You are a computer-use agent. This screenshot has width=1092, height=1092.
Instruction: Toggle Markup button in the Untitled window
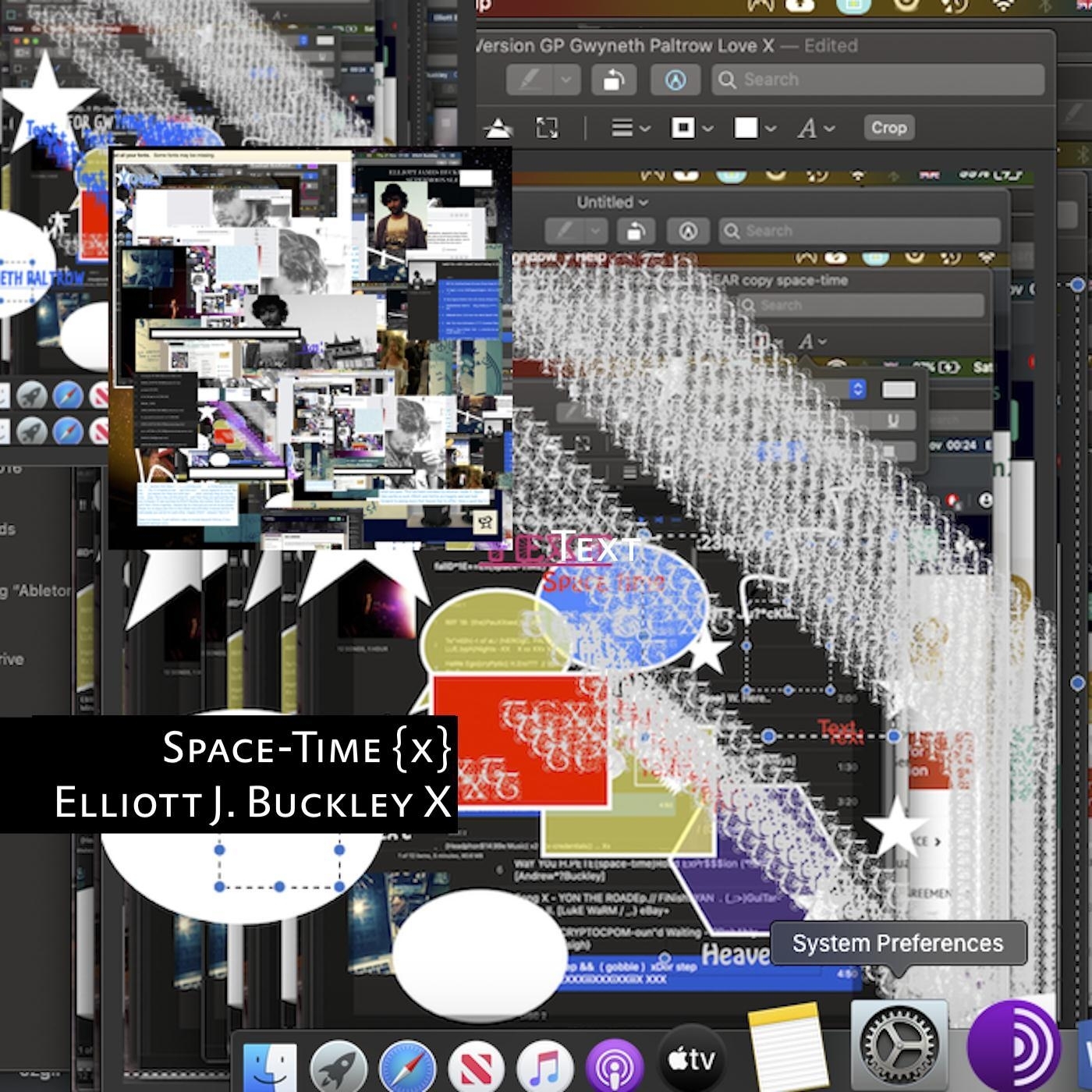688,231
